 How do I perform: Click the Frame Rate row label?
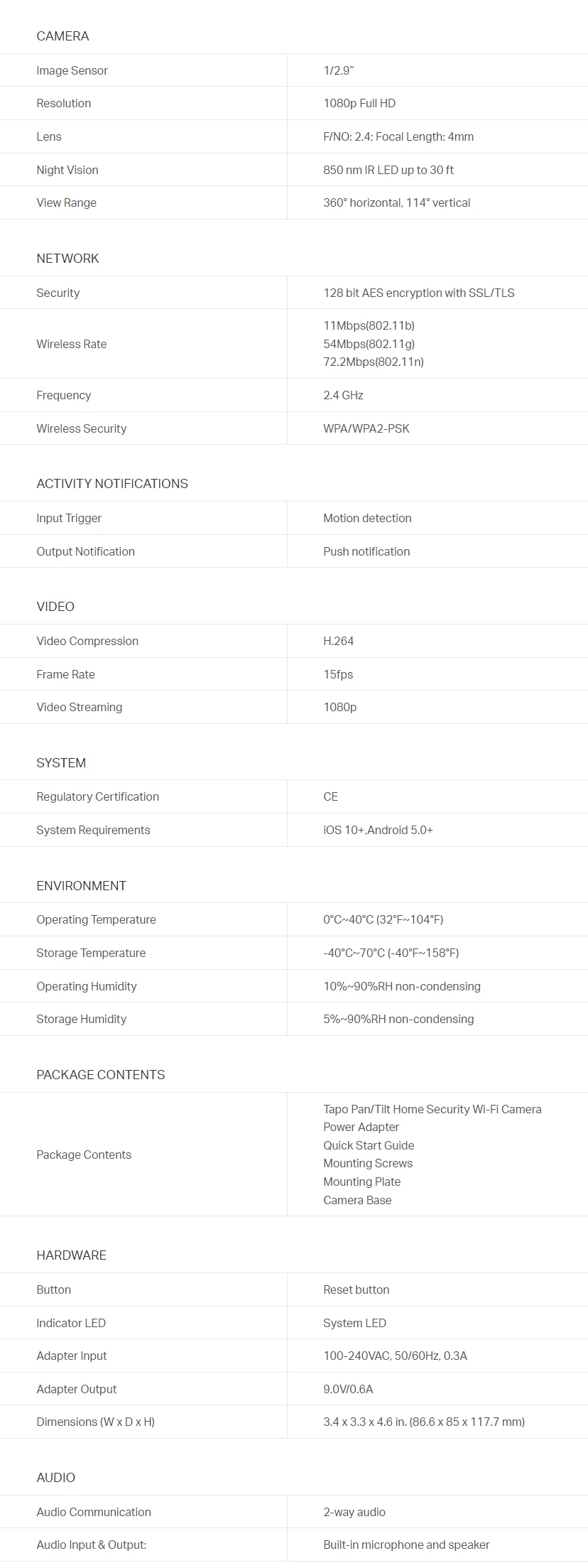click(65, 674)
